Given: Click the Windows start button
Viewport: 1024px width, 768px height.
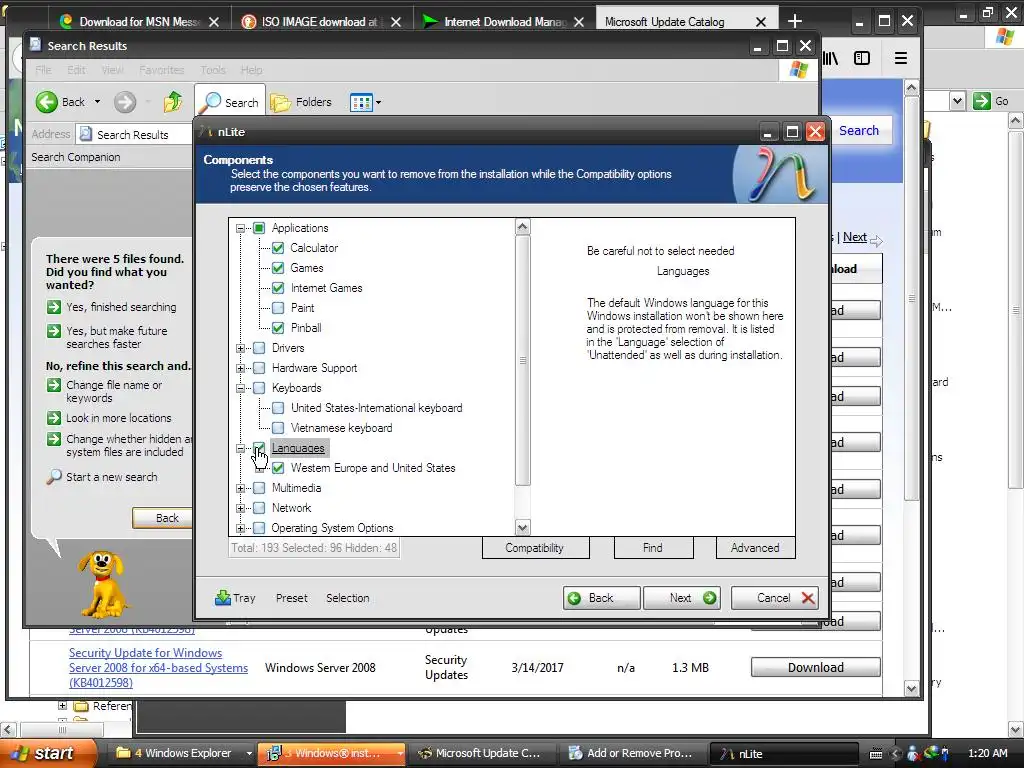Looking at the screenshot, I should (x=44, y=753).
